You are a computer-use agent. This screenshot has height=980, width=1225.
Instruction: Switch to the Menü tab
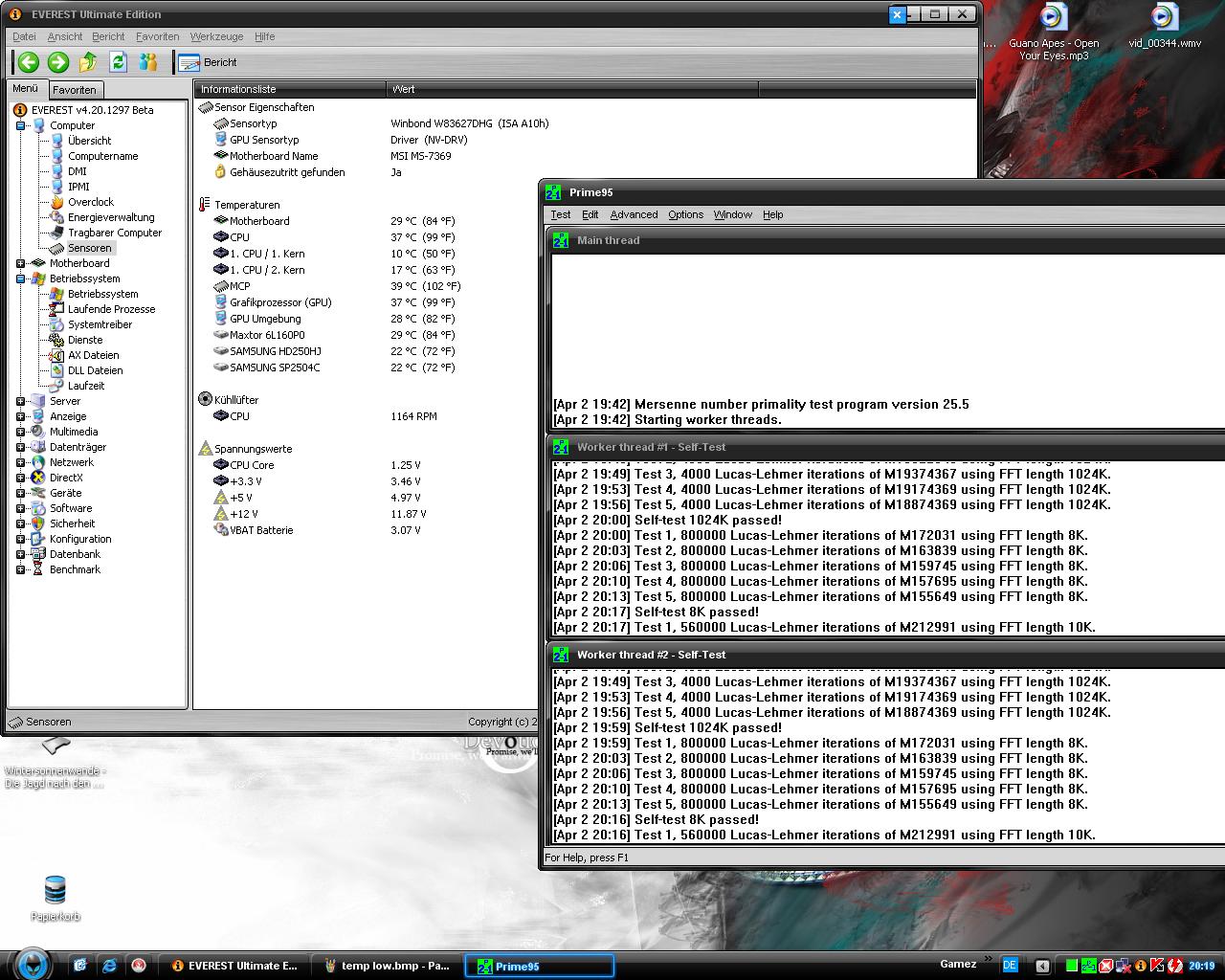(x=26, y=89)
